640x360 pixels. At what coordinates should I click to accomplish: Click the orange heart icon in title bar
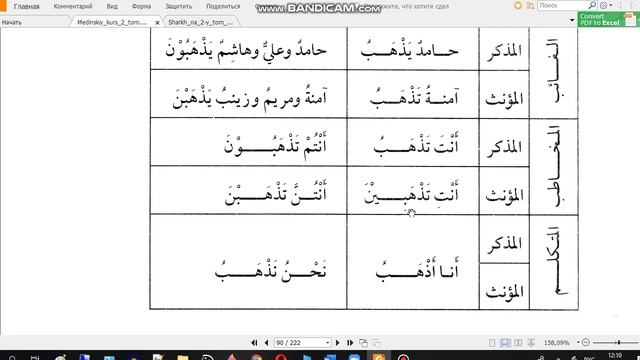(518, 6)
